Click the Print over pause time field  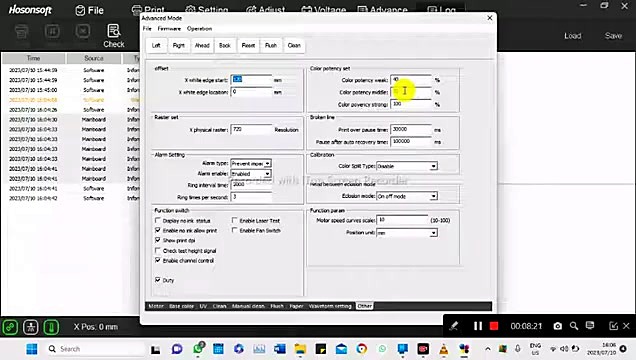[410, 130]
